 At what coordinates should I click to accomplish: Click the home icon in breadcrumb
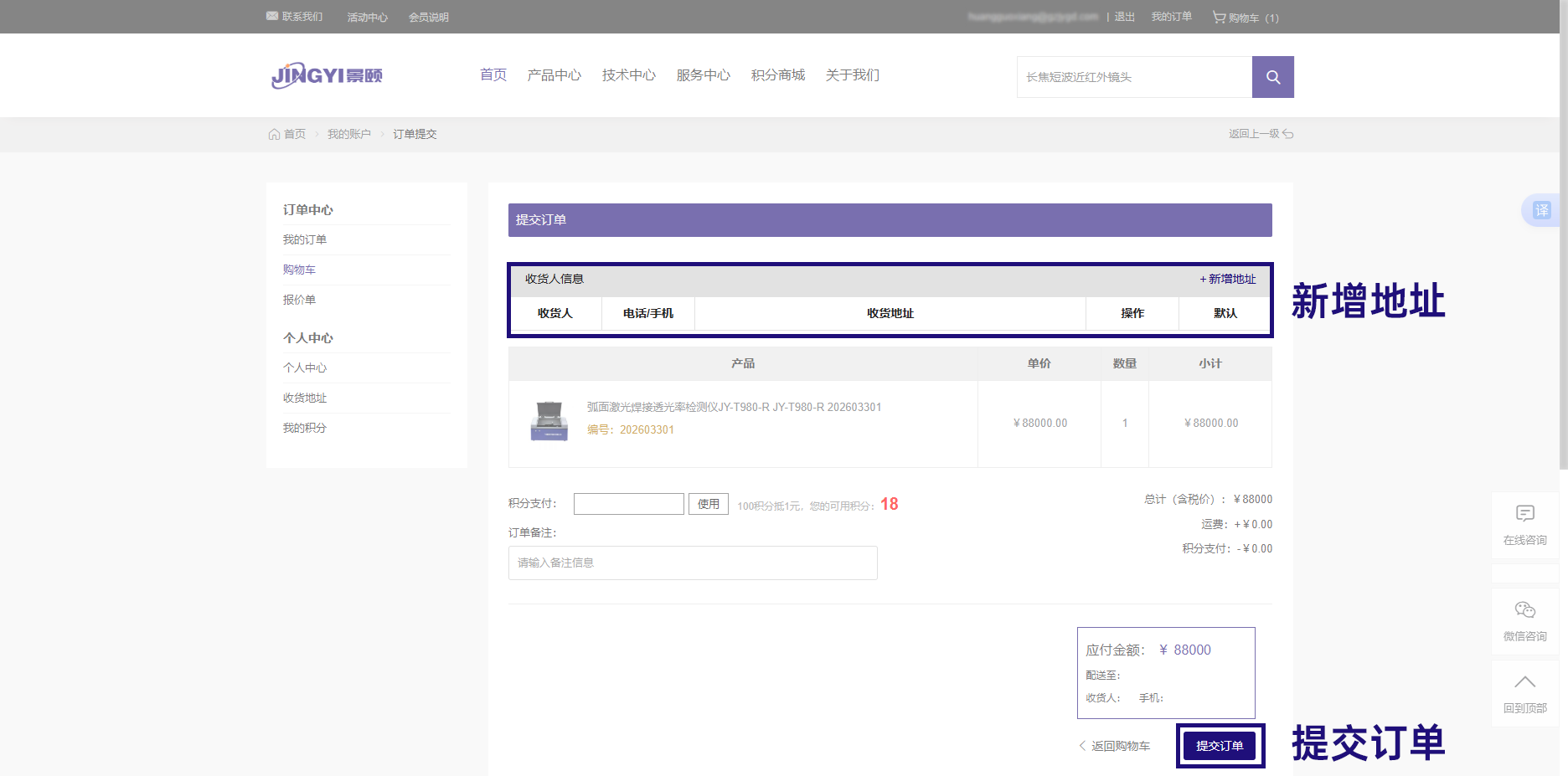(274, 134)
